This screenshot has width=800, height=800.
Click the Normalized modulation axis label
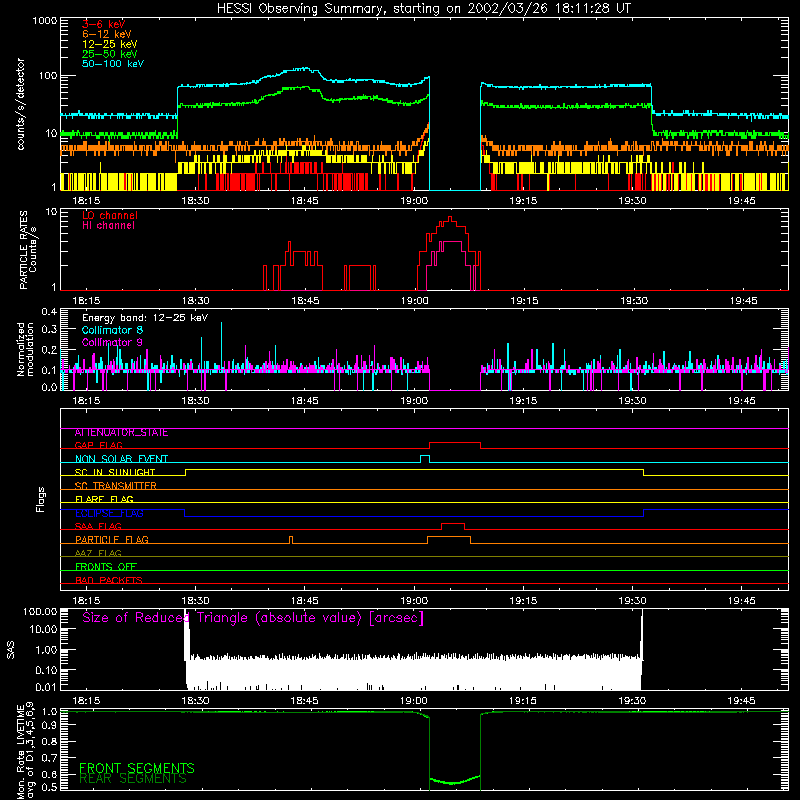[26, 349]
